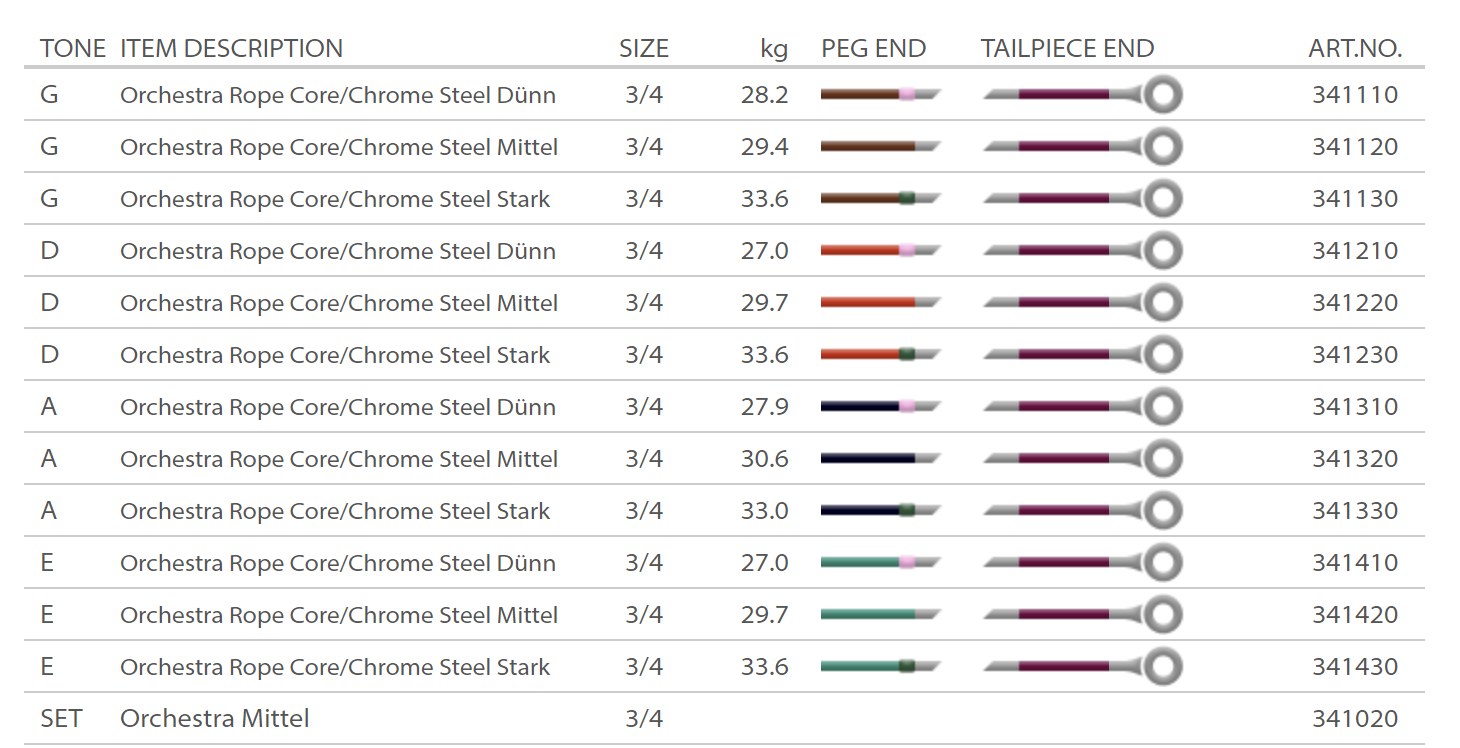
Task: Click the 30.6 kg tension value
Action: point(764,459)
